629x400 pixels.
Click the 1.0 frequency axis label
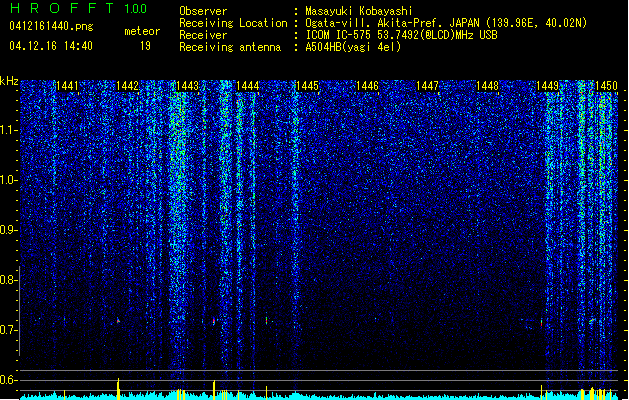coord(9,180)
